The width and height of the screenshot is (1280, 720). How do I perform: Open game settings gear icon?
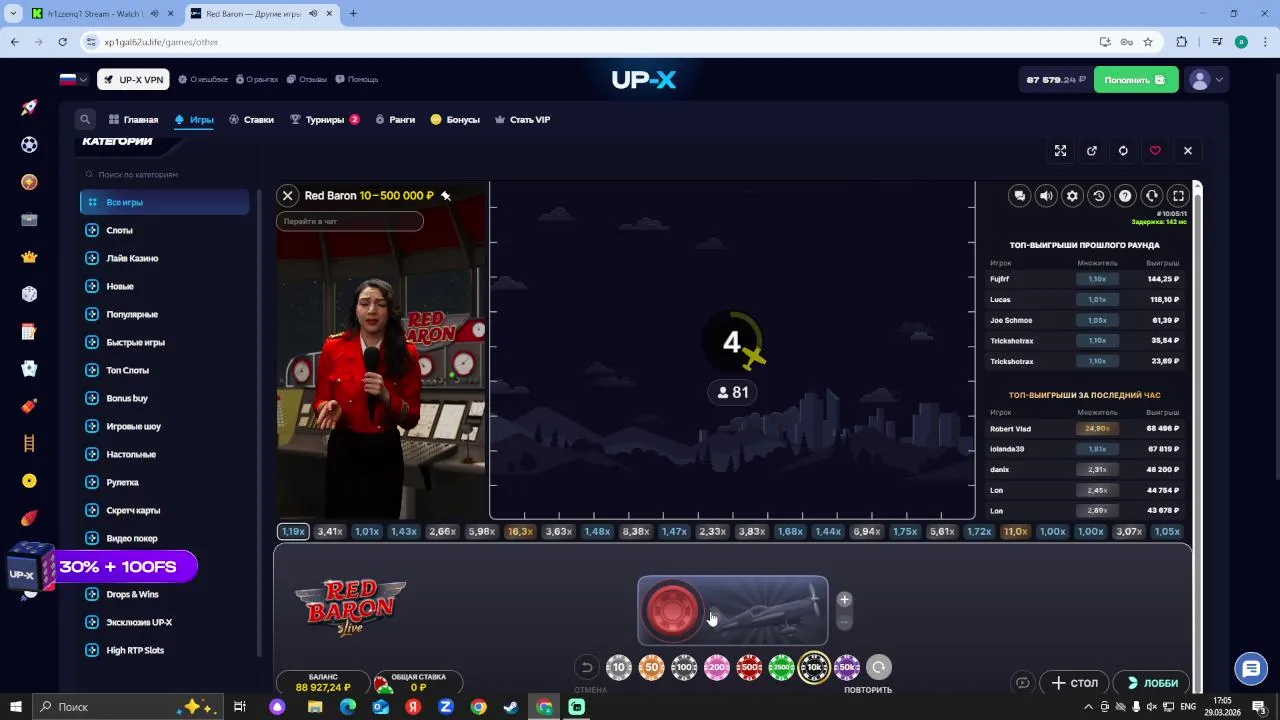(x=1072, y=196)
